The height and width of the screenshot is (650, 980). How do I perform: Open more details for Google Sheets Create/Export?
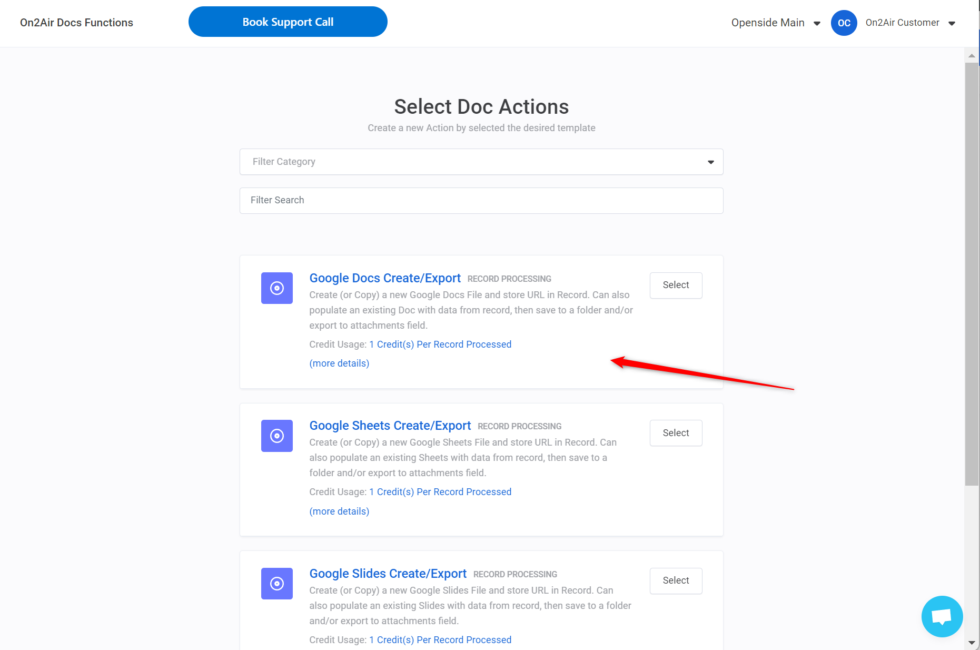click(338, 511)
